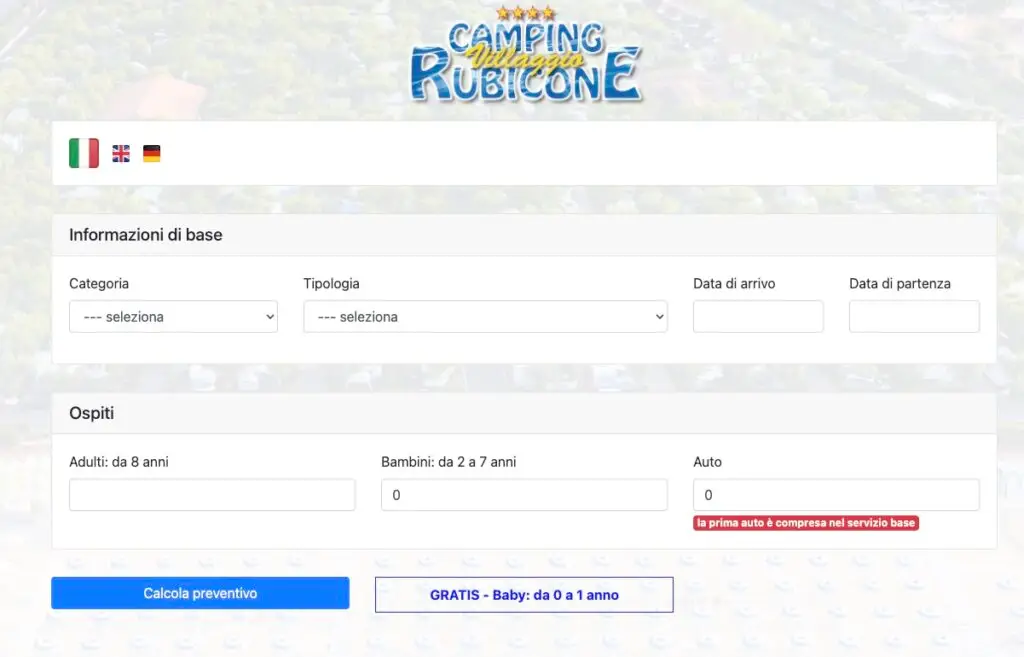Click the red first-car-included notice badge
1024x657 pixels.
(x=806, y=523)
